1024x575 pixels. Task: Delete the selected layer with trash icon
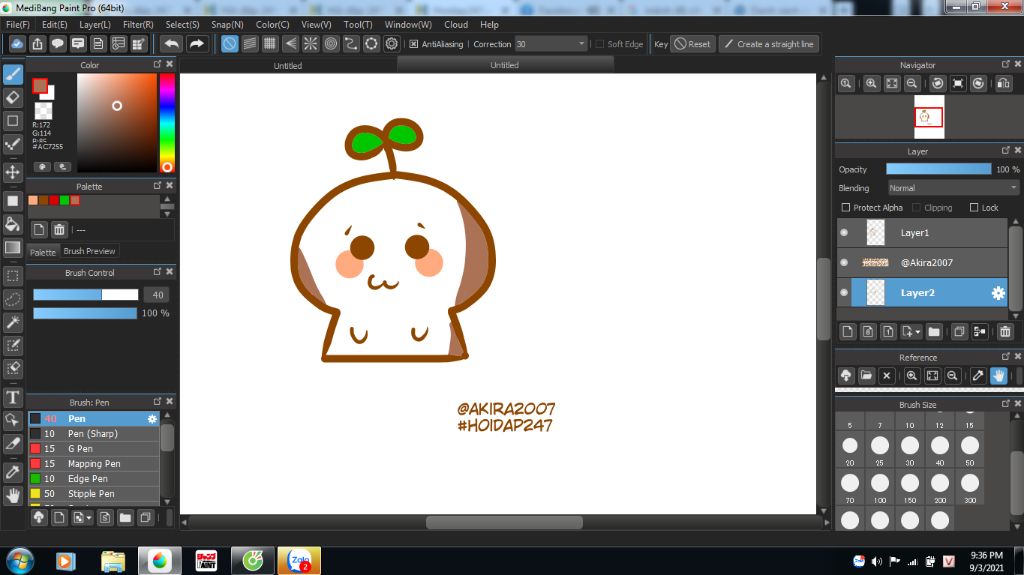(x=1005, y=332)
